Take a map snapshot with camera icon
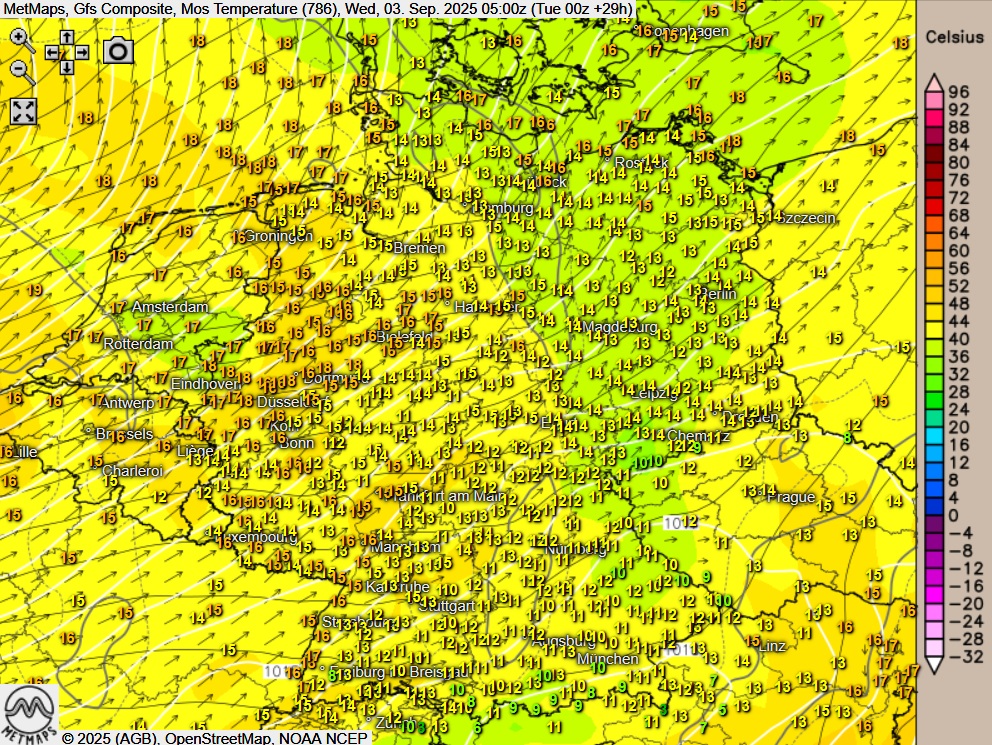Screen dimensions: 992x745 pyautogui.click(x=118, y=50)
